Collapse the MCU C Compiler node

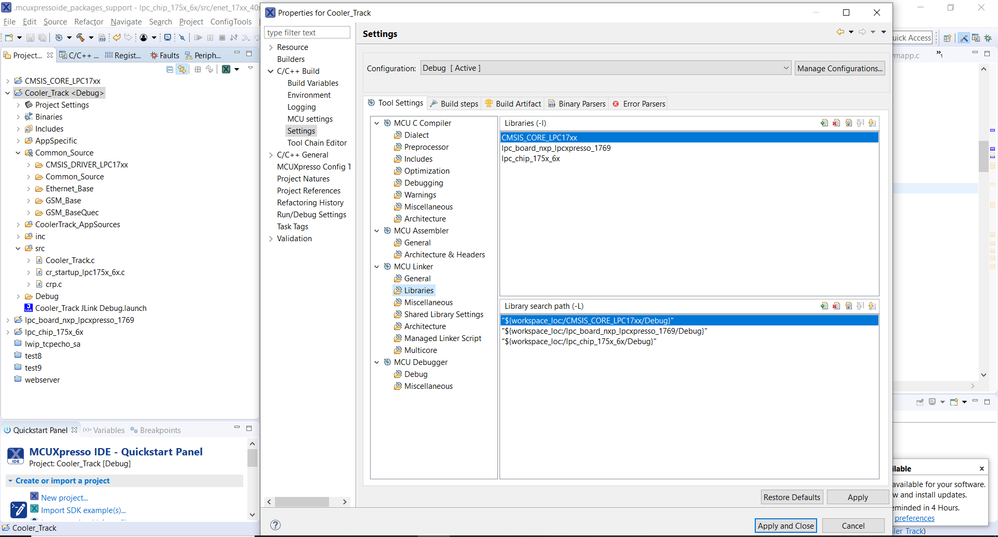coord(377,123)
